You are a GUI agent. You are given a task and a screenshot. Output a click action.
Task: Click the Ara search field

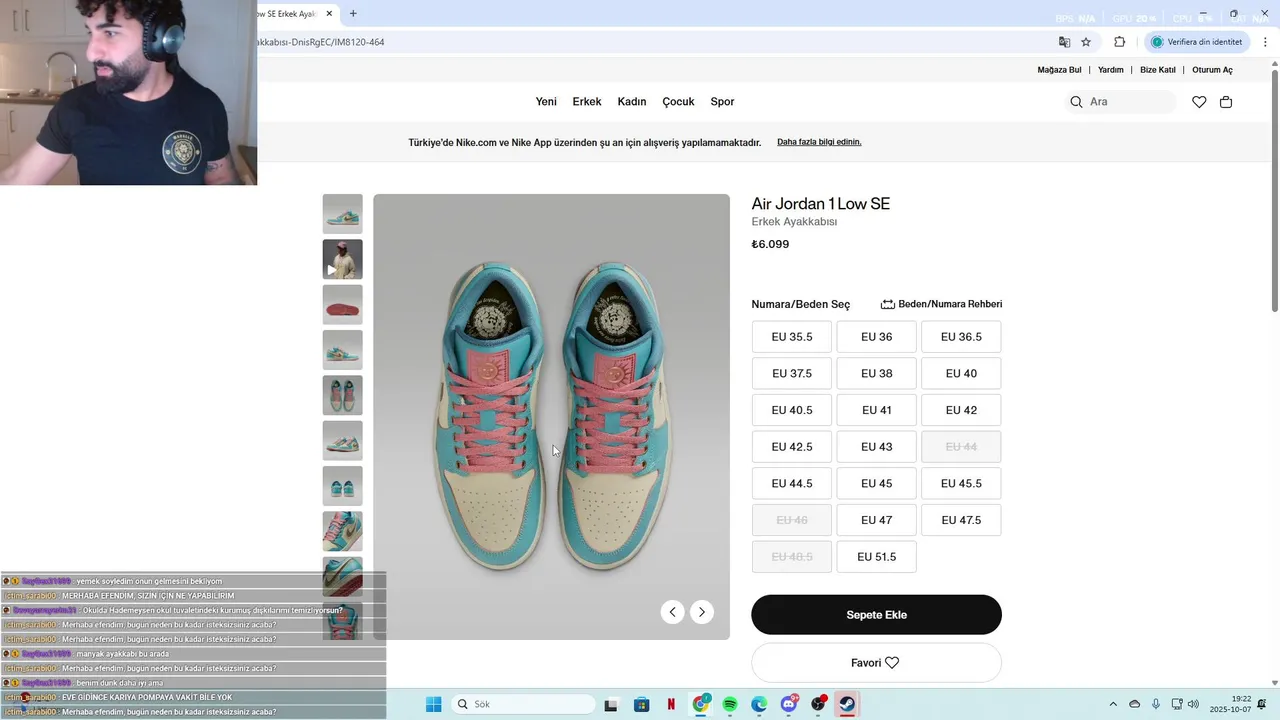(x=1120, y=102)
